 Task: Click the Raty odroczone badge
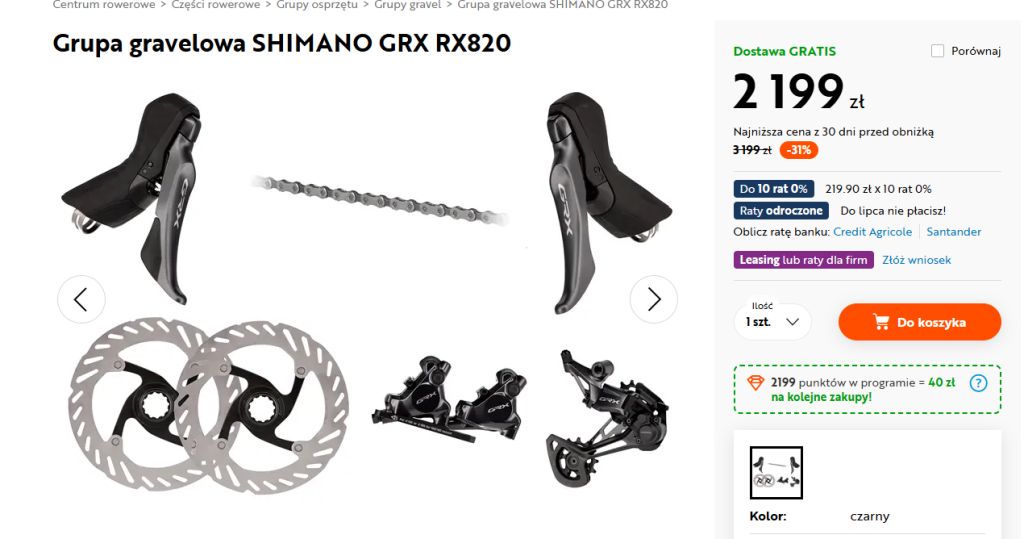click(x=780, y=210)
